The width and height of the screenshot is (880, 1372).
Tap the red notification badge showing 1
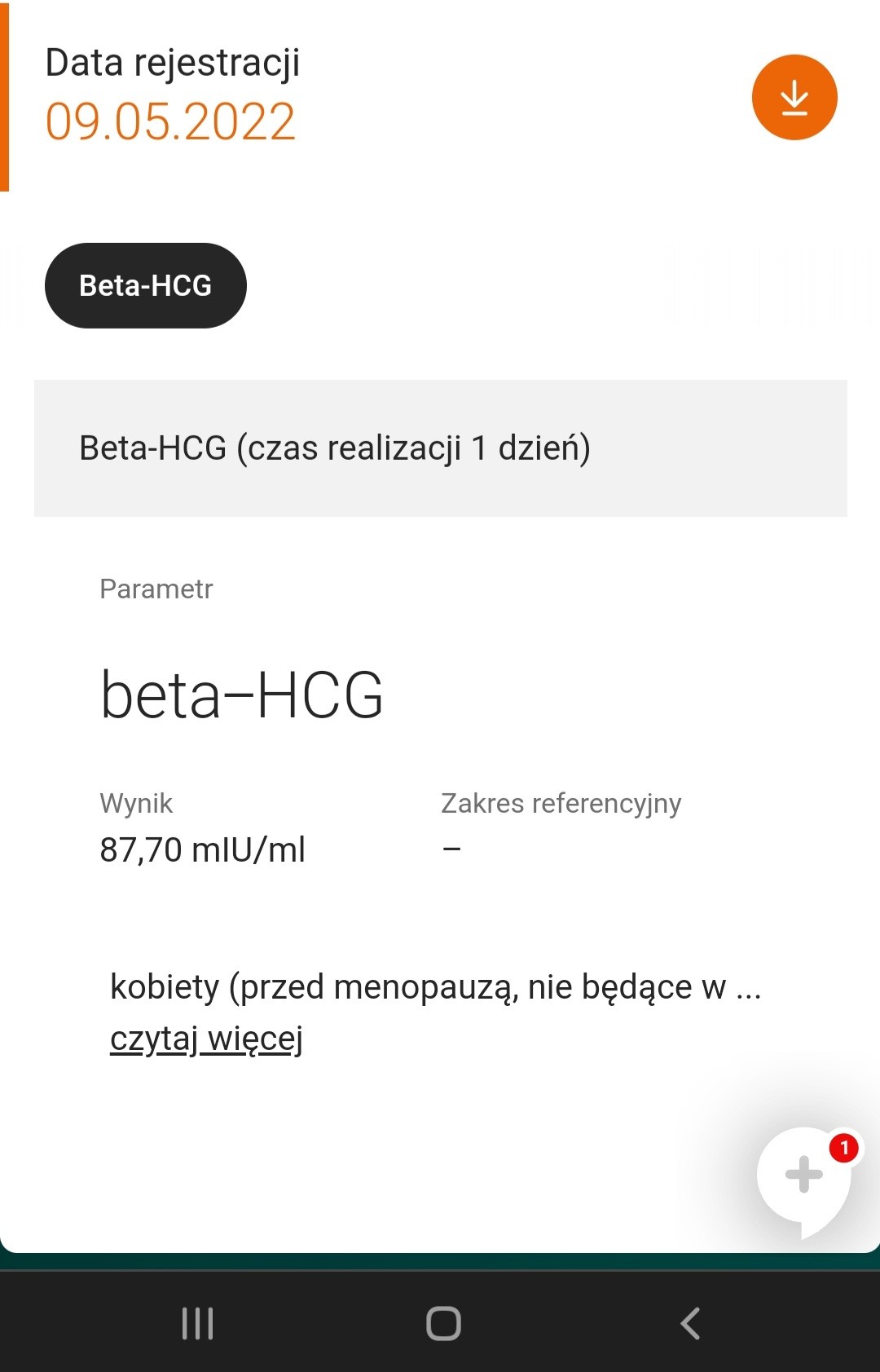844,1148
